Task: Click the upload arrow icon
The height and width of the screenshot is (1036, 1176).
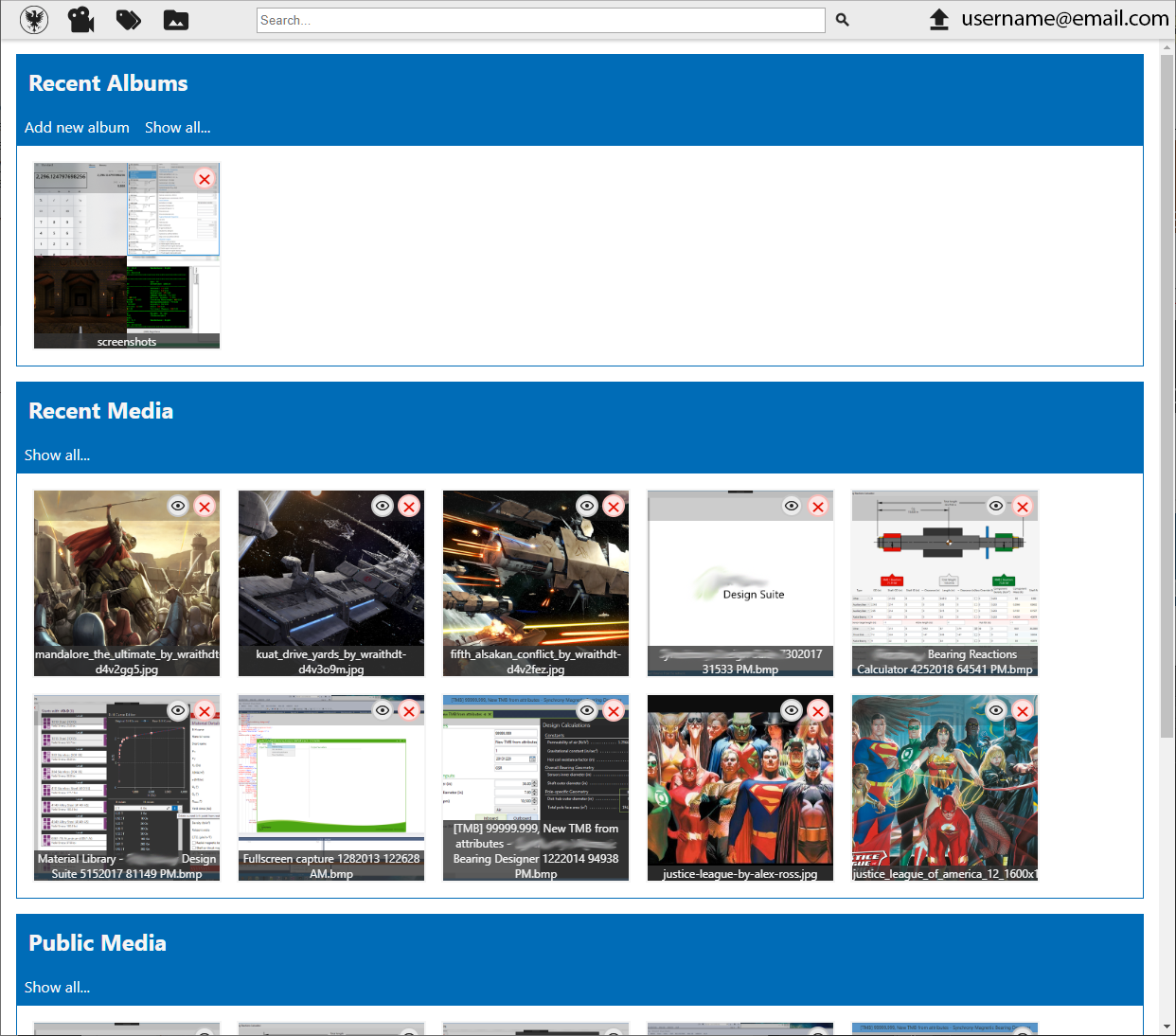Action: pyautogui.click(x=939, y=19)
